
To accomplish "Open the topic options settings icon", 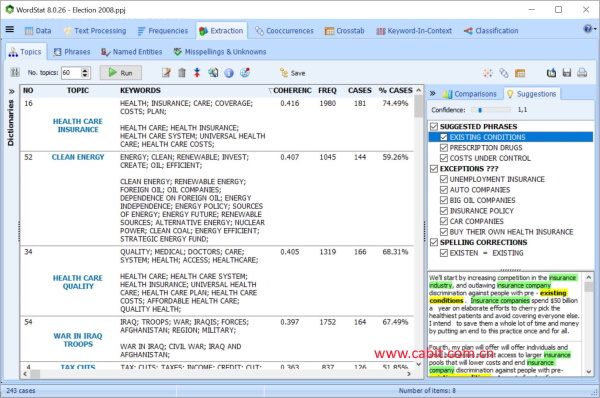I will (15, 72).
